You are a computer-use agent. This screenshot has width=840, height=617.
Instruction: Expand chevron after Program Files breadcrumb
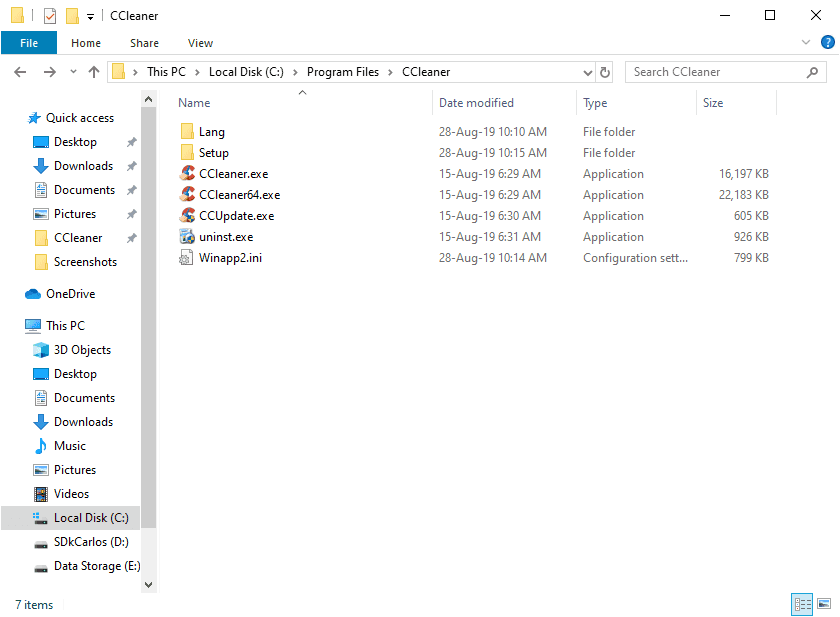391,72
